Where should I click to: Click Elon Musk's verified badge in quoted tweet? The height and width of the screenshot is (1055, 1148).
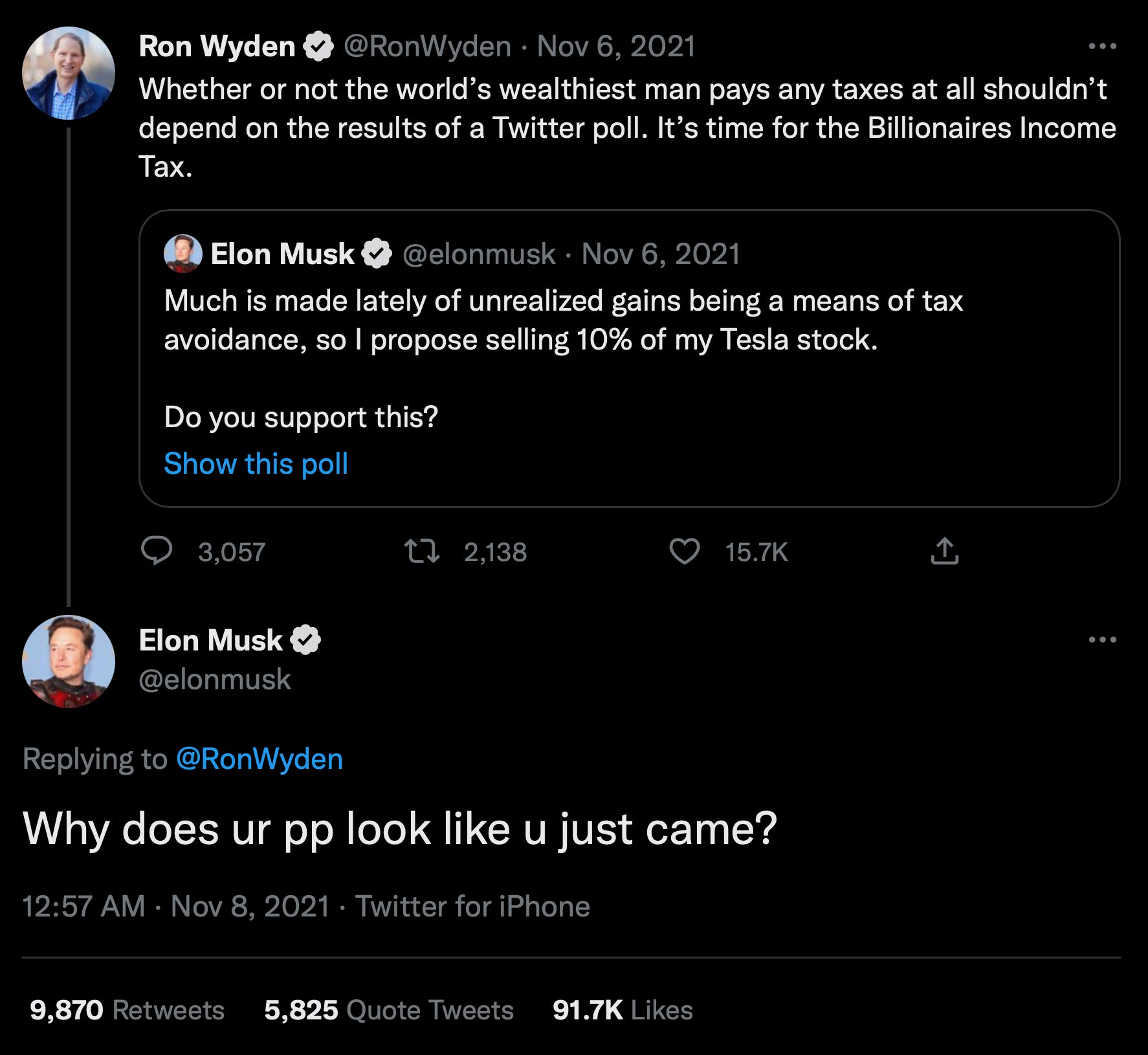coord(377,254)
